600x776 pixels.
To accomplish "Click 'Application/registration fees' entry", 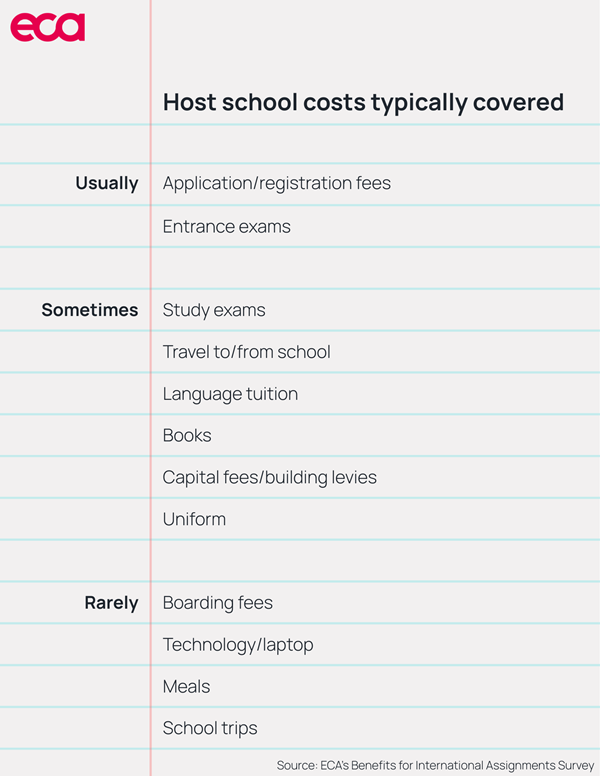I will click(276, 184).
